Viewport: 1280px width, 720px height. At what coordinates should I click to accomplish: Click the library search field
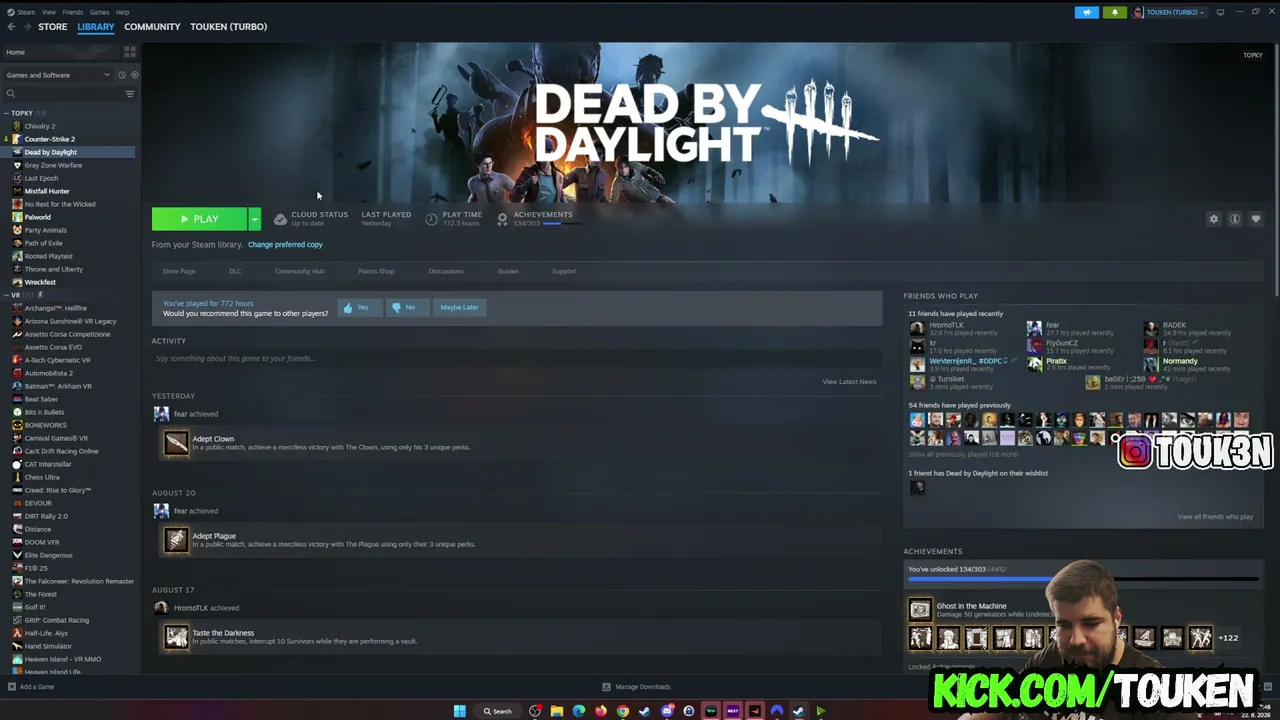pyautogui.click(x=62, y=94)
